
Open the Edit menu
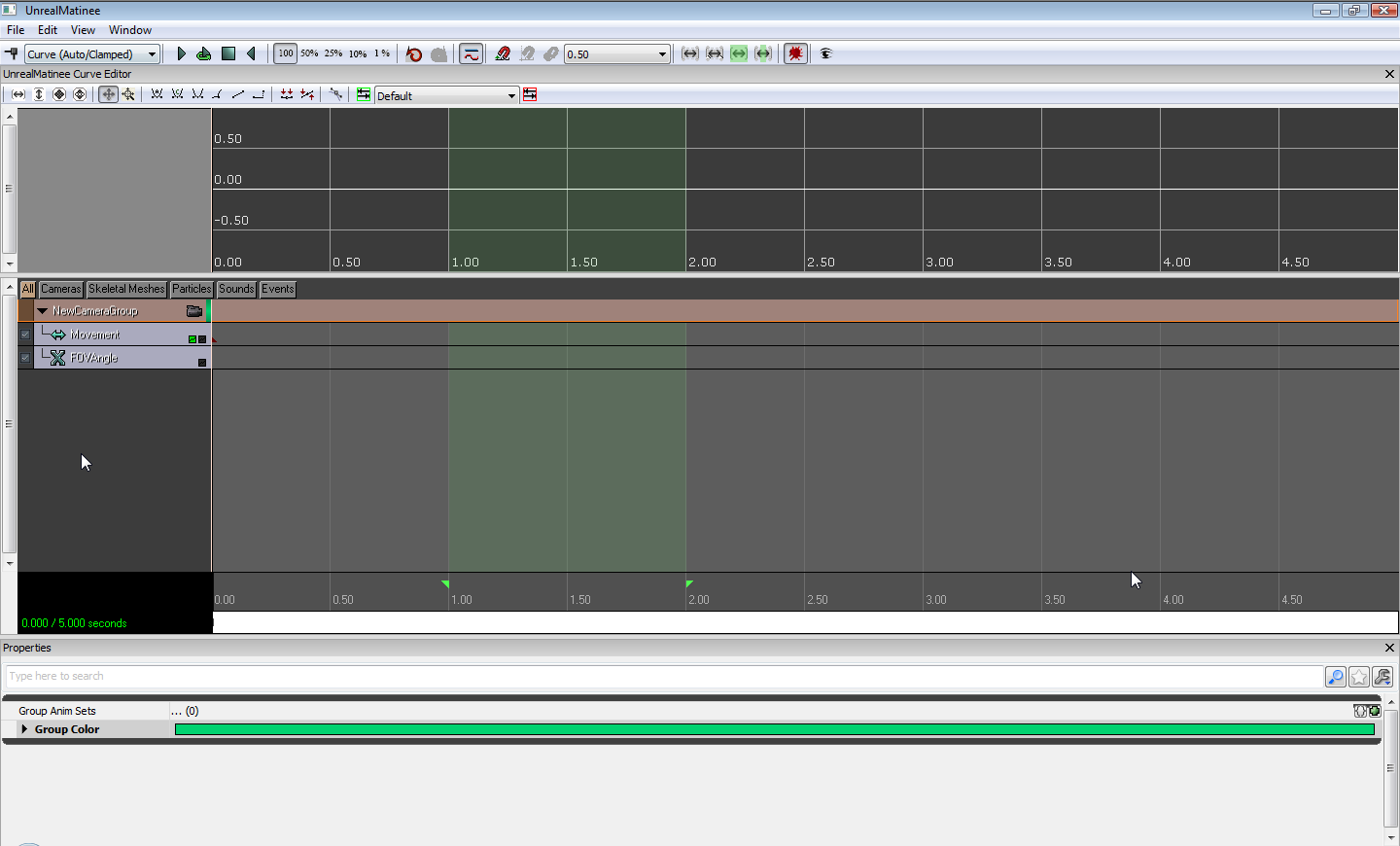pyautogui.click(x=48, y=30)
